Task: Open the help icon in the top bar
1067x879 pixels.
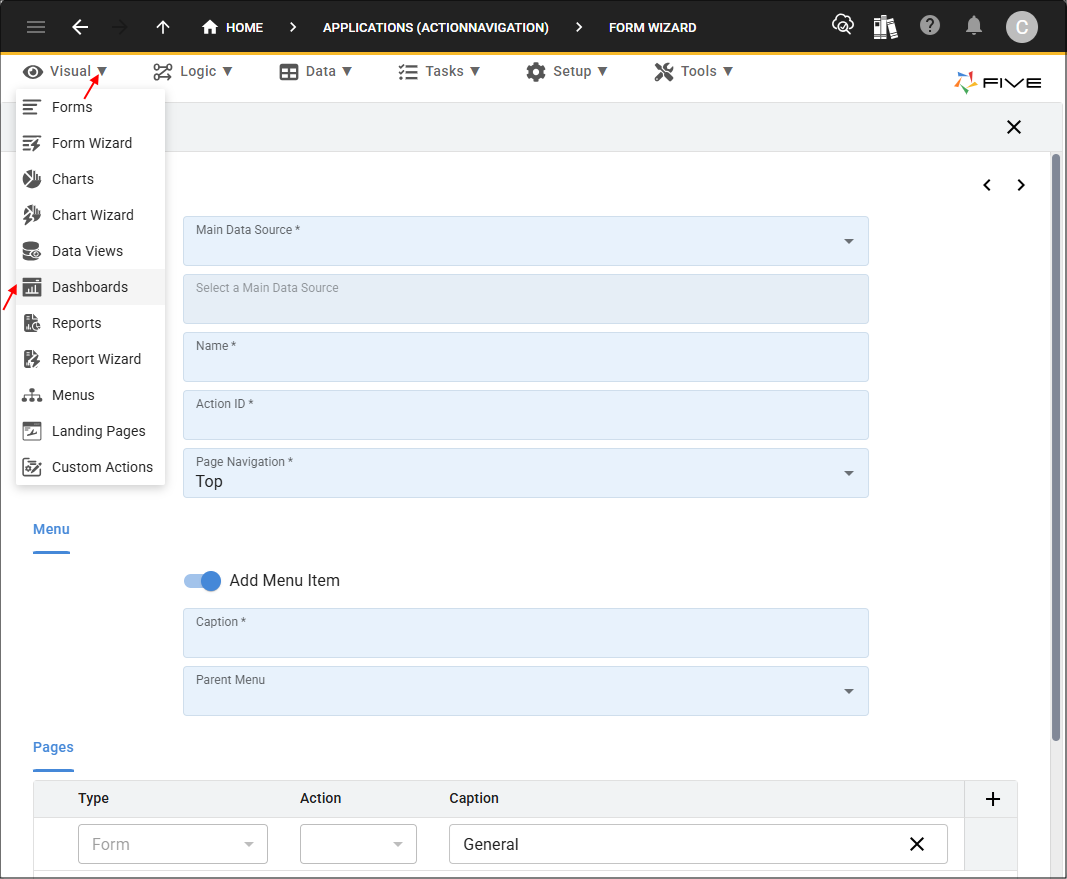Action: point(930,27)
